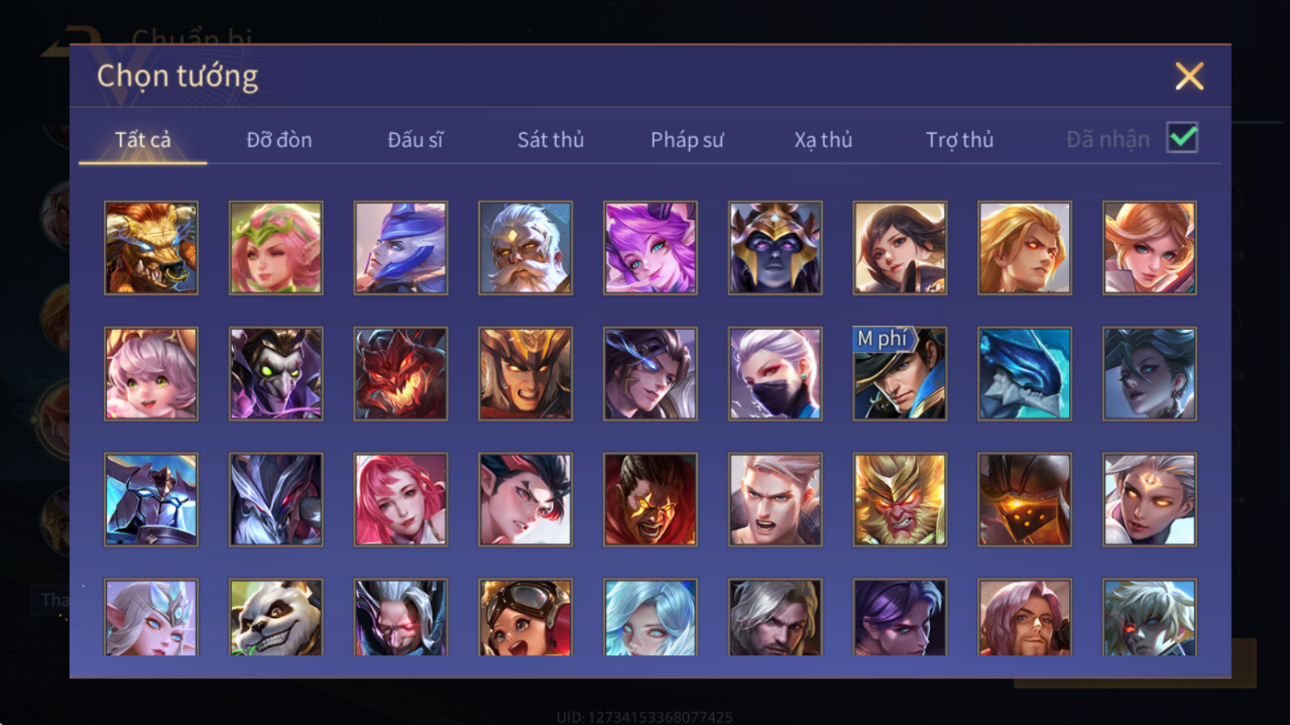Select the hero tagged "M phí"
The width and height of the screenshot is (1290, 725).
pyautogui.click(x=899, y=374)
